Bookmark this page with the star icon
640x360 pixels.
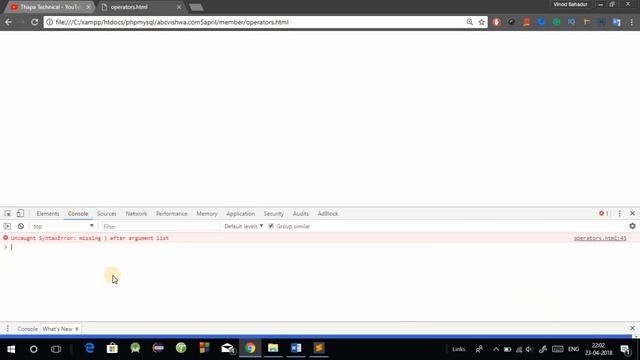click(482, 22)
